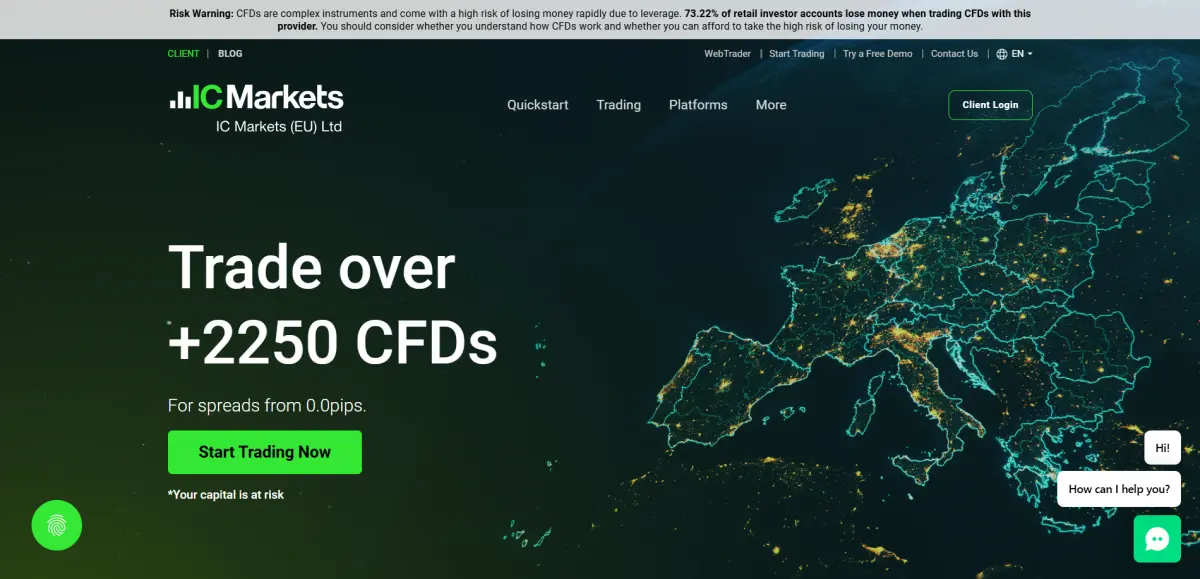
Task: Click the 'Trade over +2250 CFDs' heading
Action: 333,305
